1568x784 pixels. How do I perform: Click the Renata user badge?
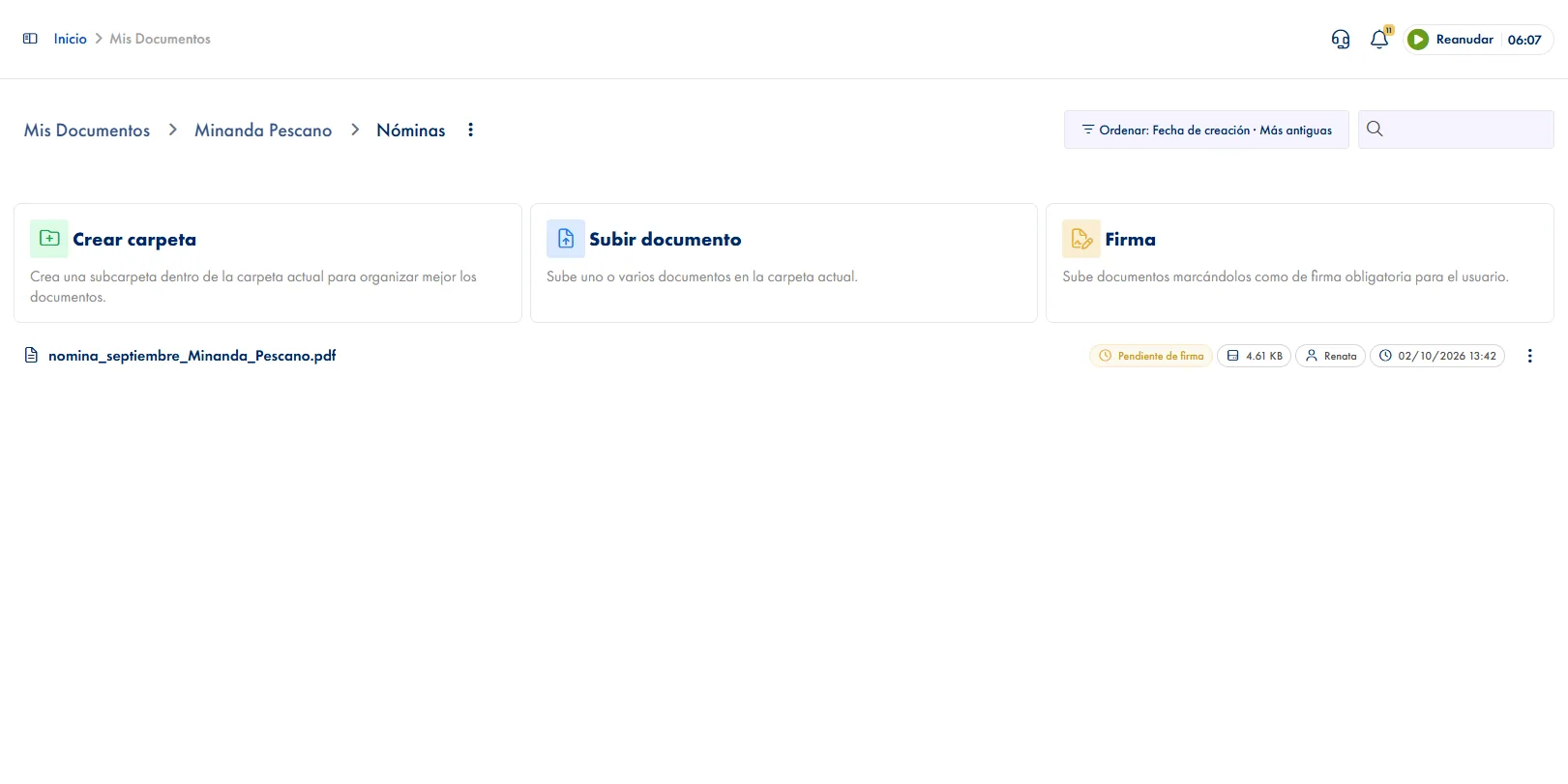(1330, 356)
